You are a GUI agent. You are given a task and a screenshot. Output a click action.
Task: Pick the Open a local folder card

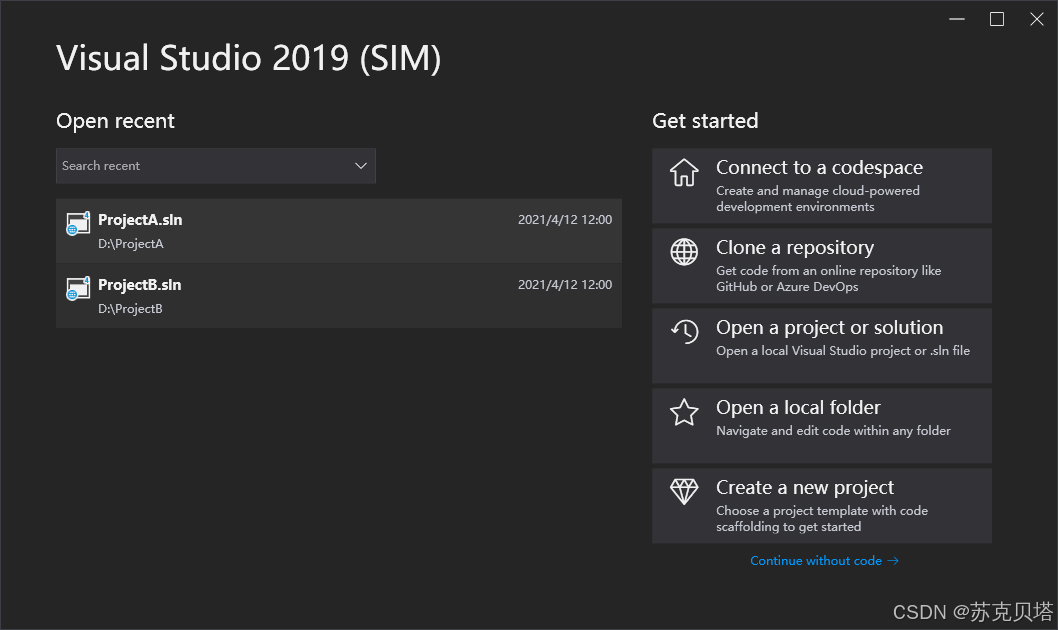pyautogui.click(x=822, y=426)
